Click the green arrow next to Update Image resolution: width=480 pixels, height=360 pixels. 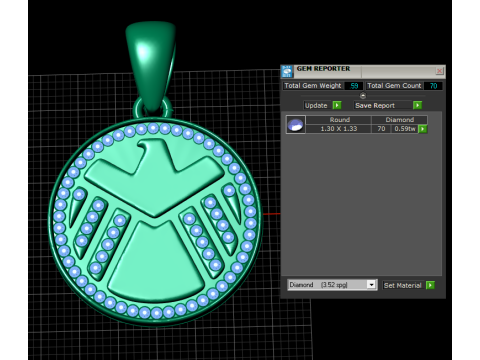(x=337, y=105)
